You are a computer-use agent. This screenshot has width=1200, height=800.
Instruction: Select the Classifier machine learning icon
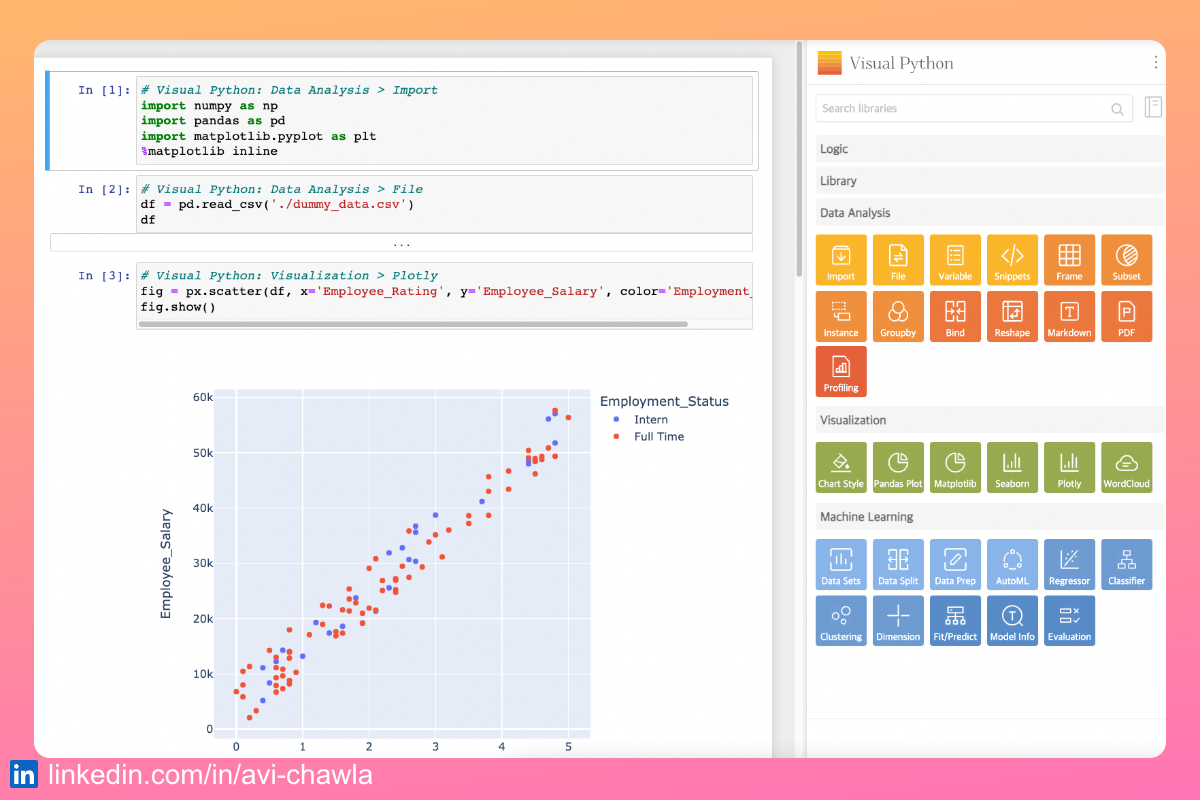coord(1126,564)
